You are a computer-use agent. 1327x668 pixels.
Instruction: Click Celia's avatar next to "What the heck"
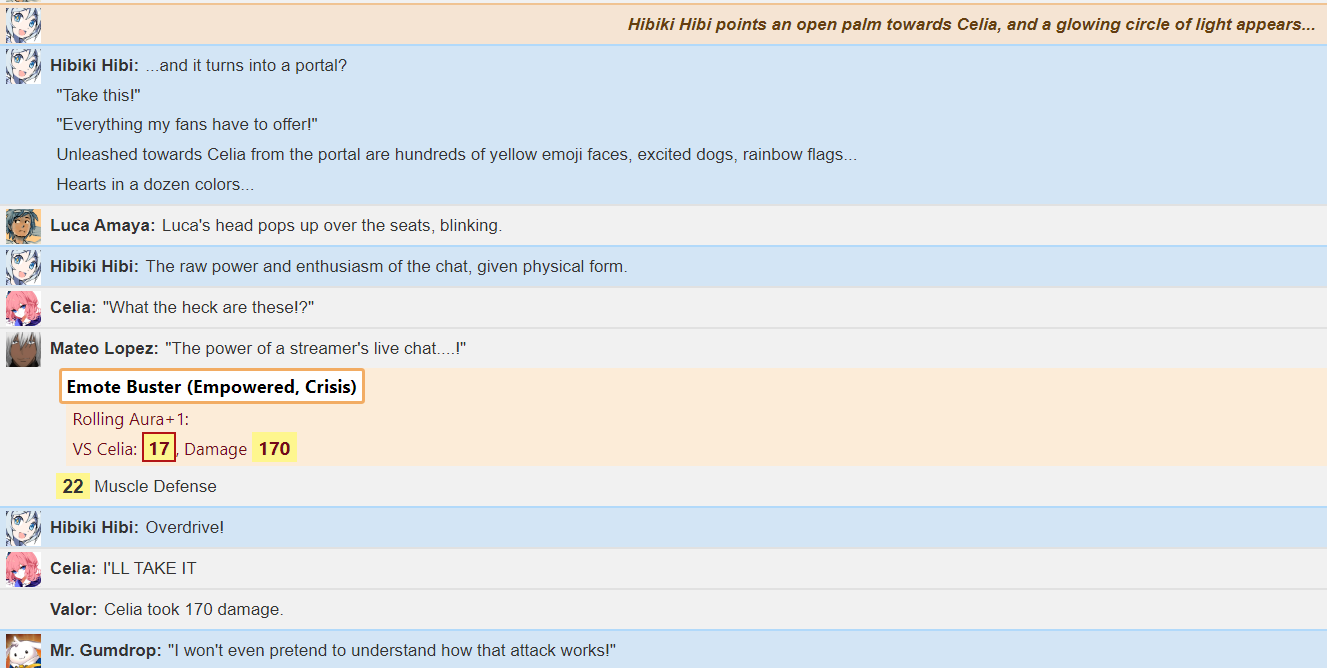(x=23, y=308)
